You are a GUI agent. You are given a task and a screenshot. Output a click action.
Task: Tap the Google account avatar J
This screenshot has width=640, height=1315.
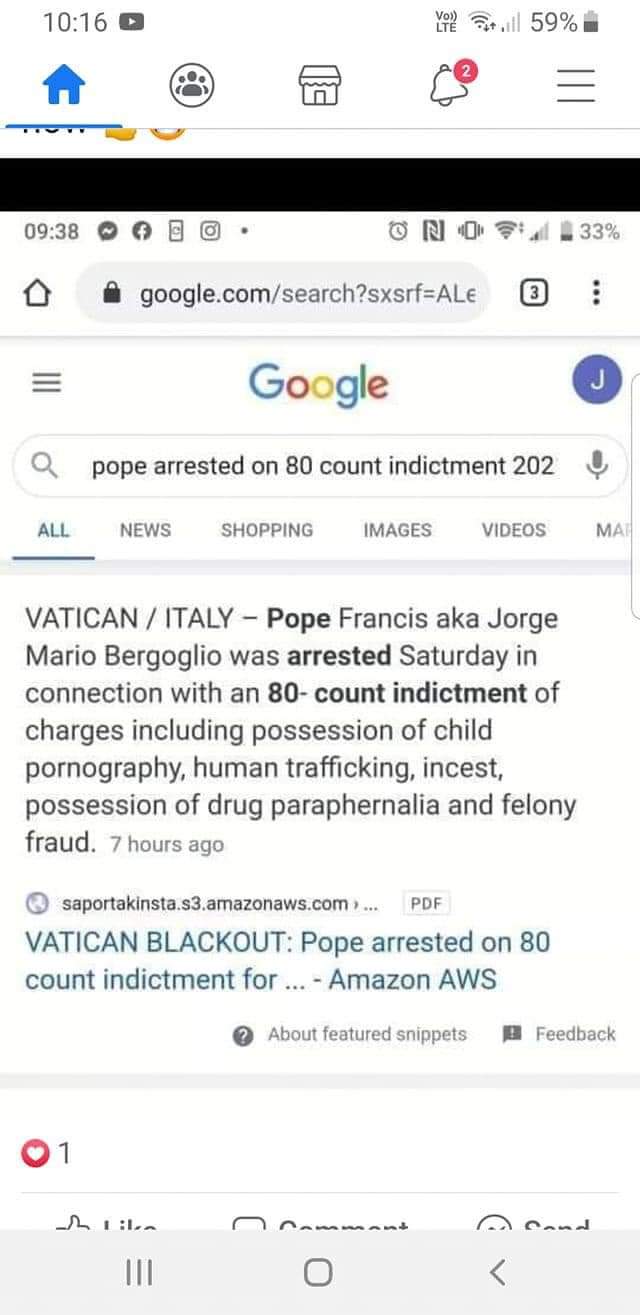(597, 380)
